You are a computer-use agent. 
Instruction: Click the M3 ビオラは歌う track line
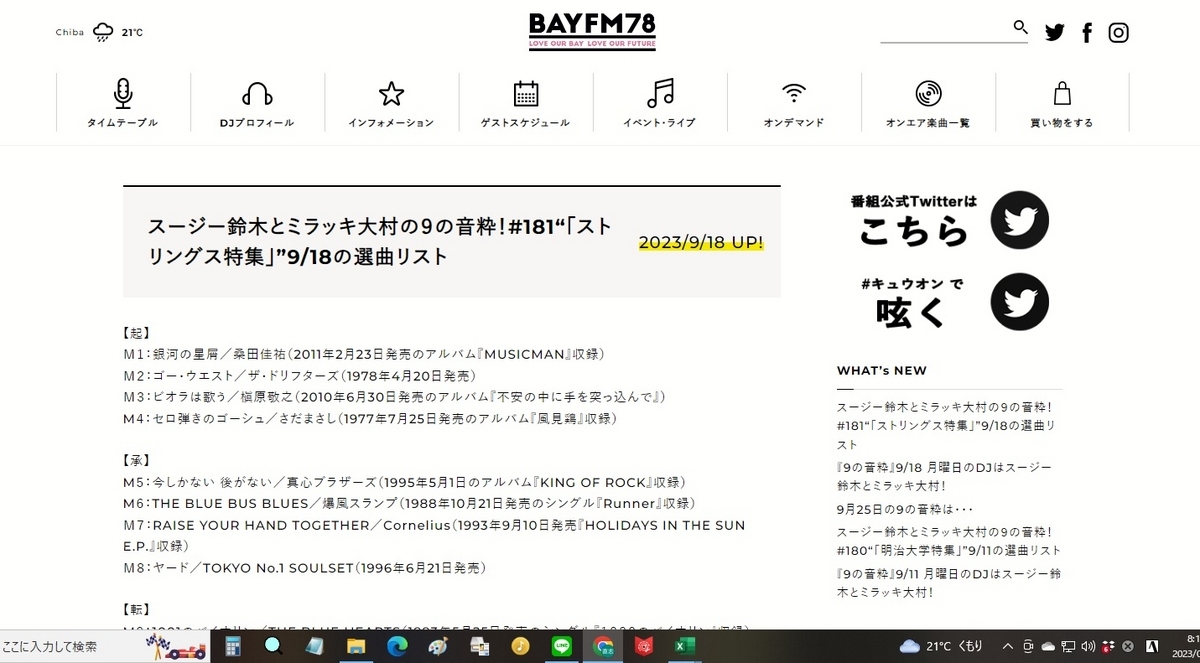[x=394, y=397]
